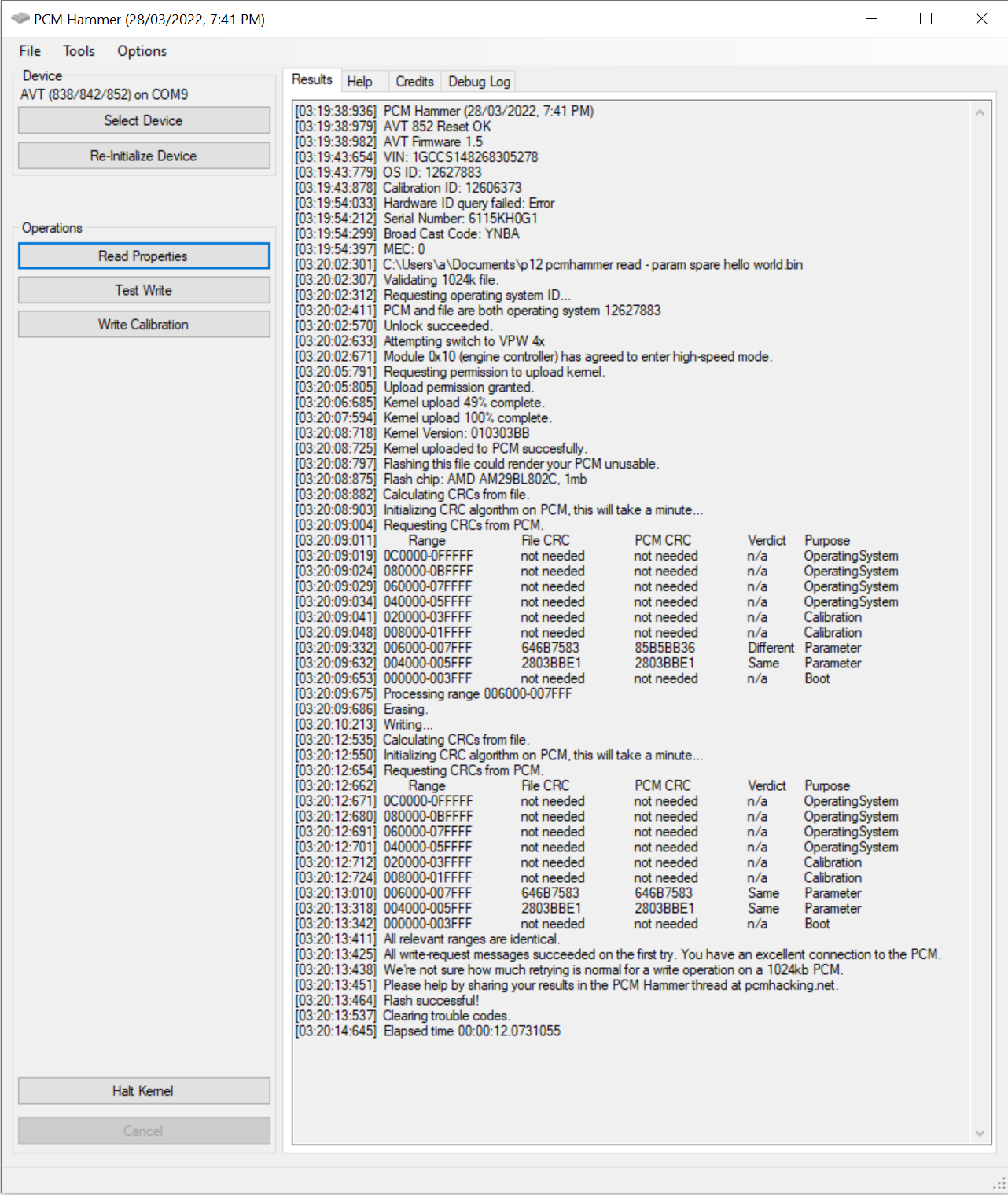Click the results scrollbar down arrow
This screenshot has width=1008, height=1195.
pyautogui.click(x=980, y=1133)
